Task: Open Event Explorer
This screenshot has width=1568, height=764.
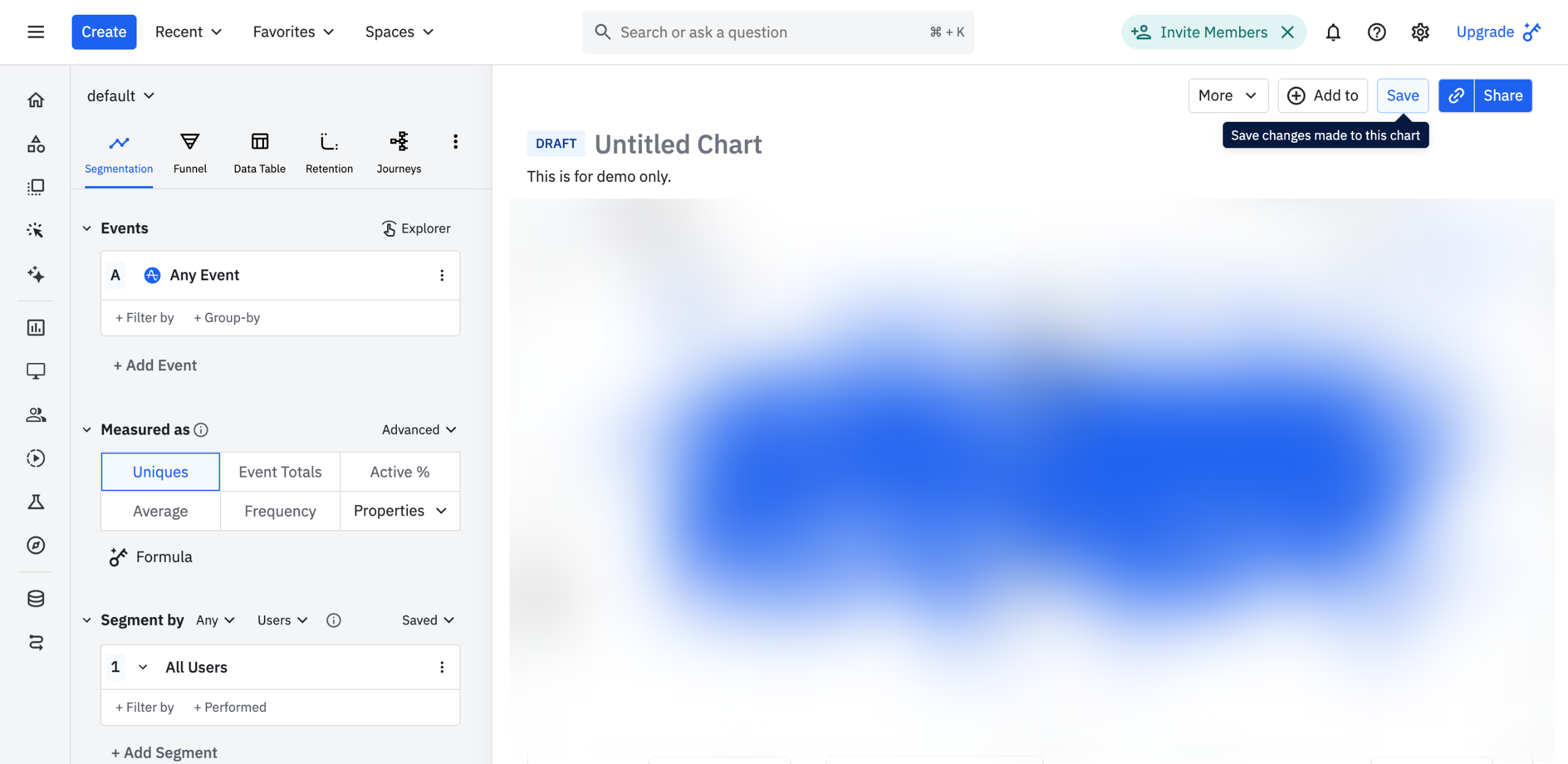Action: click(417, 228)
